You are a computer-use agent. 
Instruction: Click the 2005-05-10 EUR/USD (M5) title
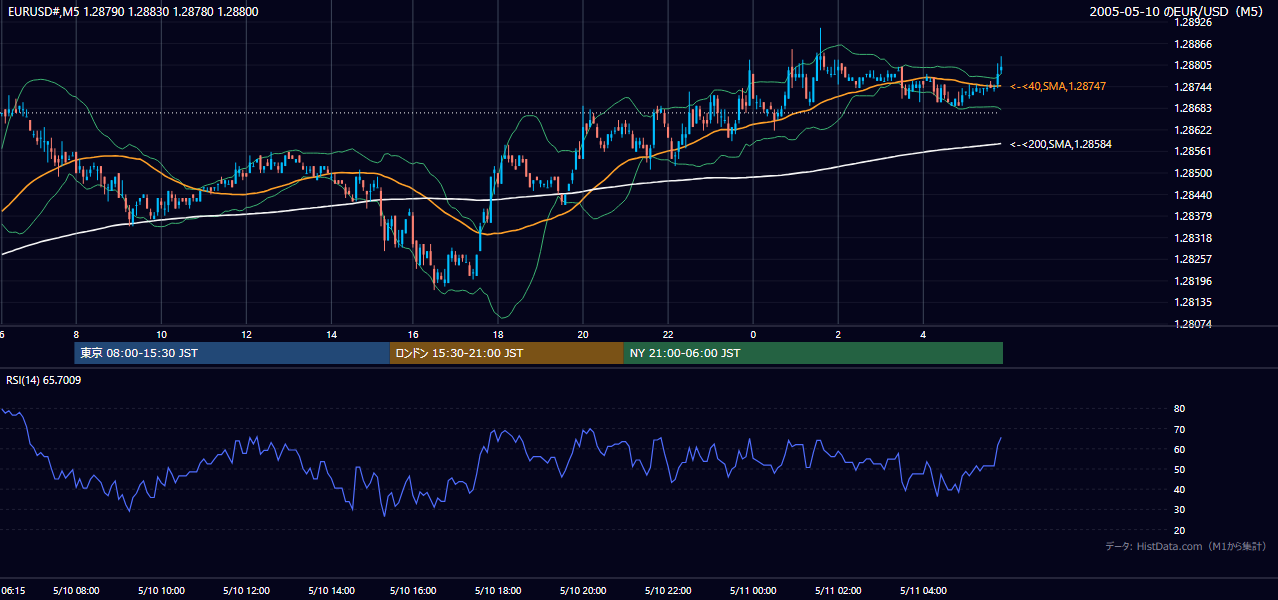(1177, 12)
